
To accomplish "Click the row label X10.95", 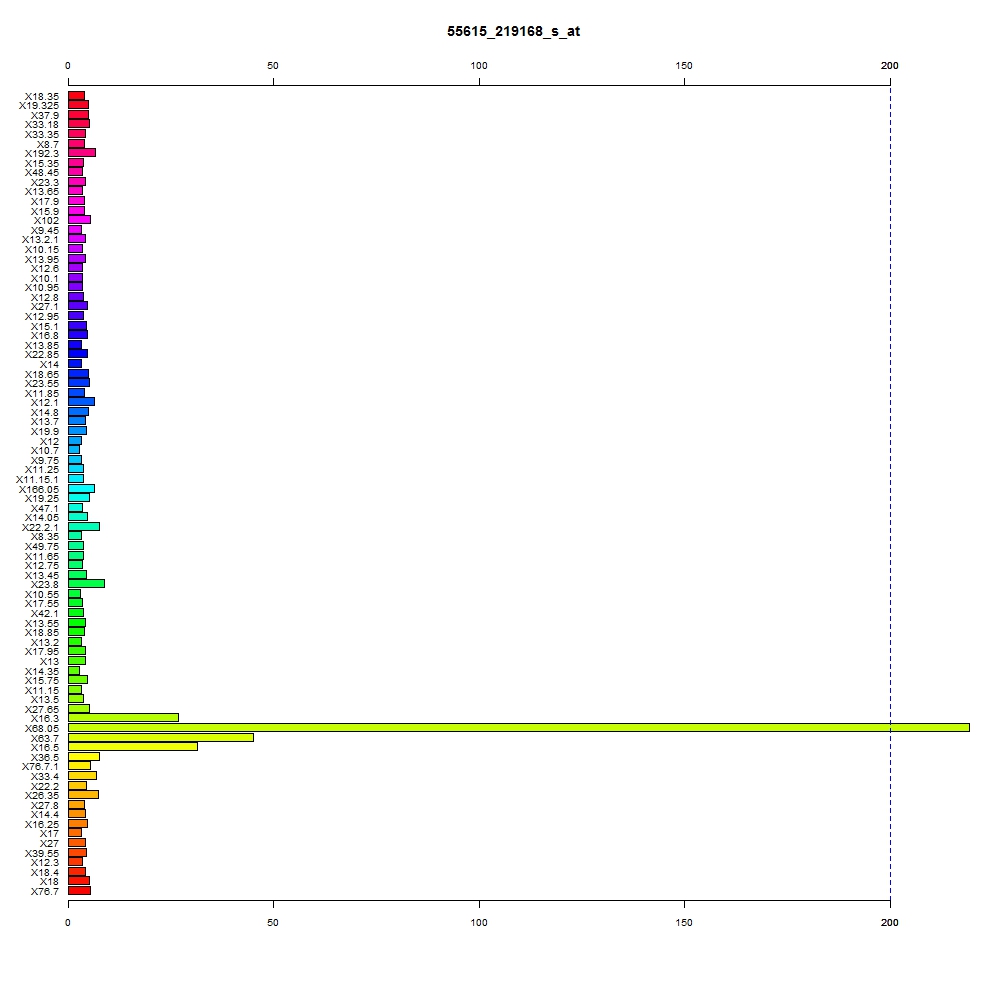I will [x=42, y=288].
